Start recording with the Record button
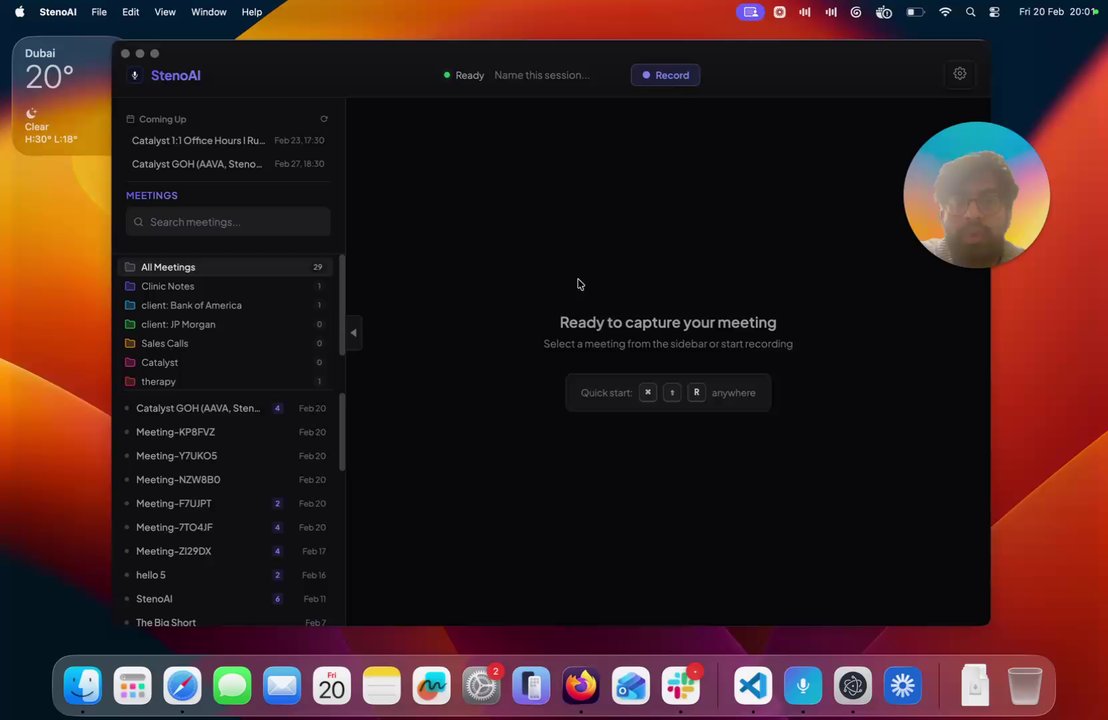1108x720 pixels. pos(665,75)
